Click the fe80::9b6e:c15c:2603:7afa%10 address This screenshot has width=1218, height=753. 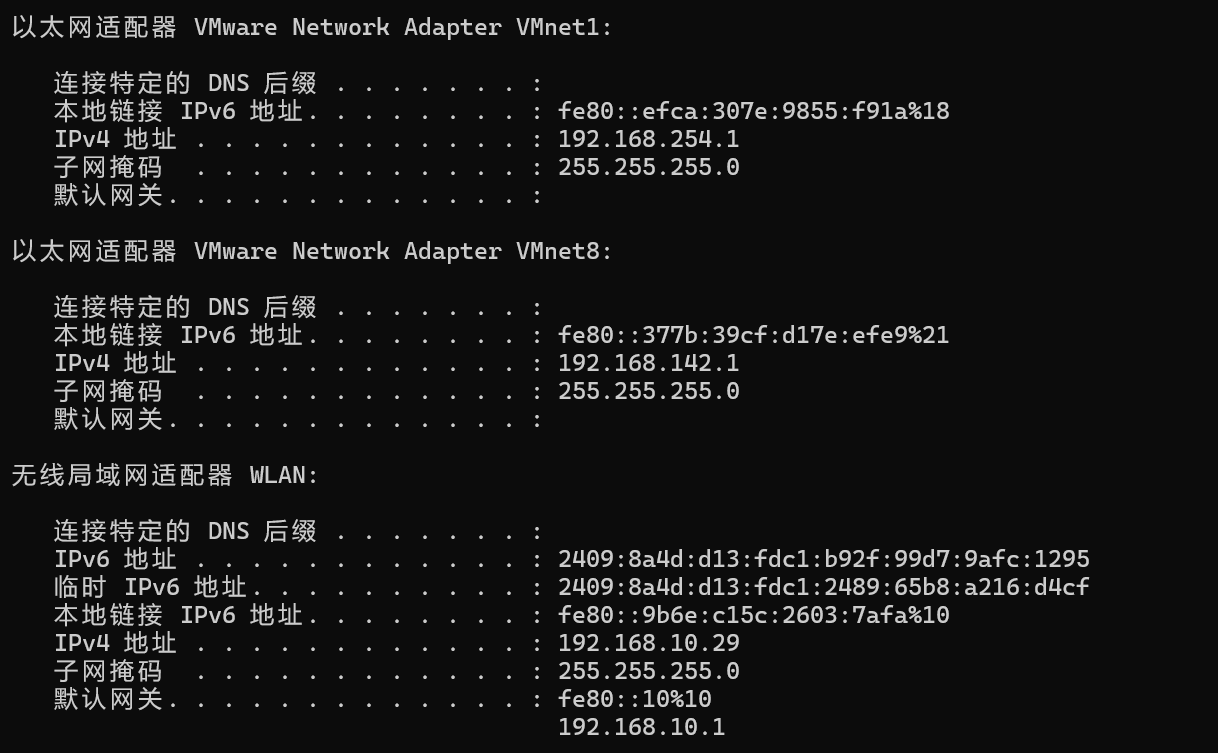pos(753,615)
